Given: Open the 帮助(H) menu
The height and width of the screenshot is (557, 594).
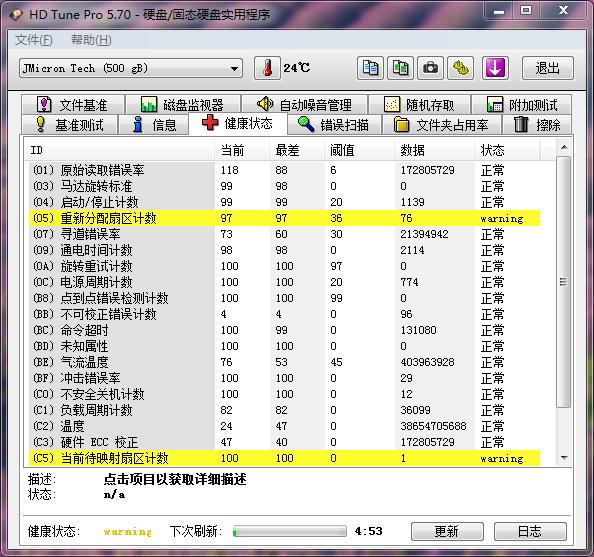Looking at the screenshot, I should click(91, 40).
